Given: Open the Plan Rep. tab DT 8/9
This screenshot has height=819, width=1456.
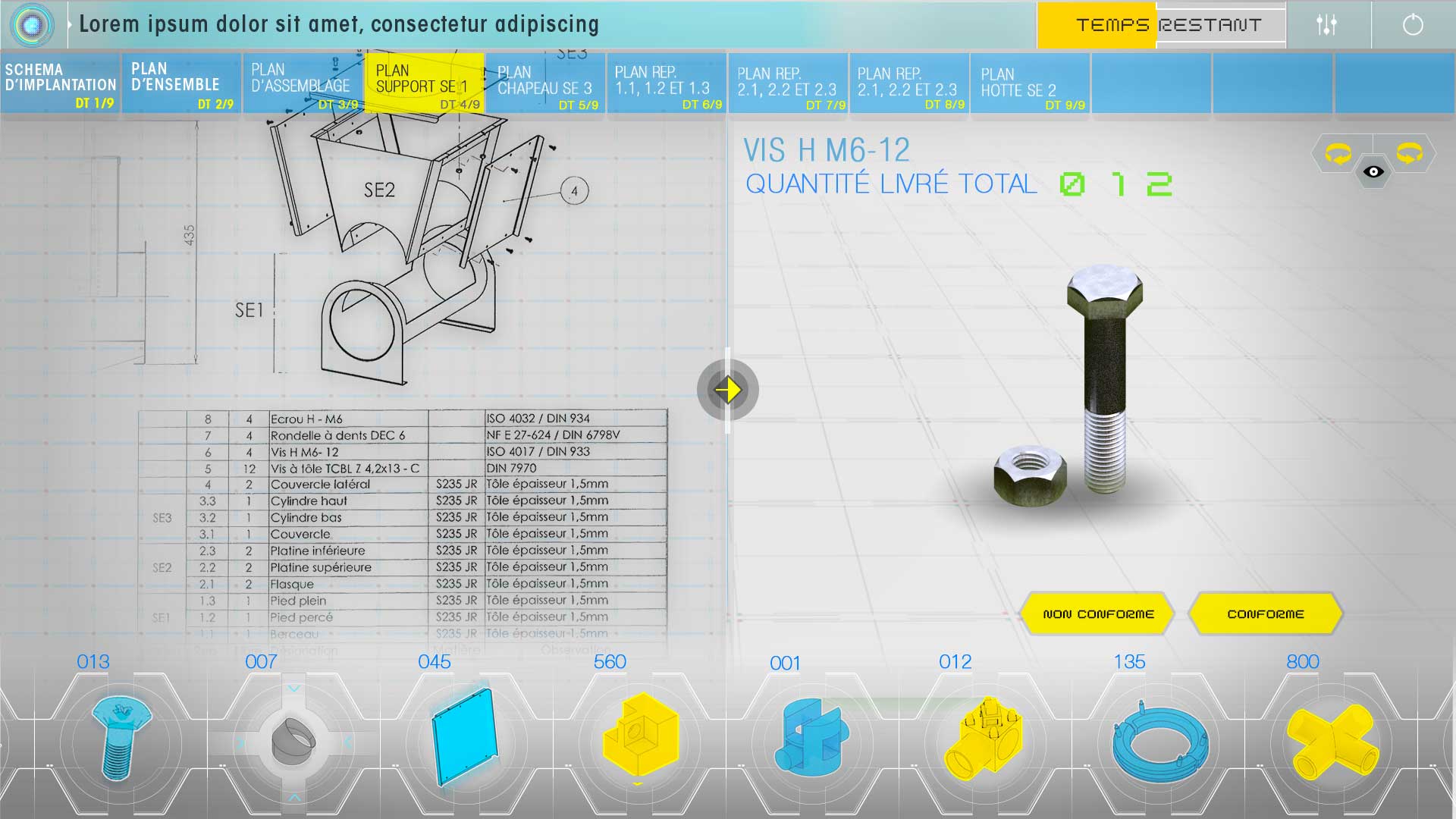Looking at the screenshot, I should tap(909, 83).
